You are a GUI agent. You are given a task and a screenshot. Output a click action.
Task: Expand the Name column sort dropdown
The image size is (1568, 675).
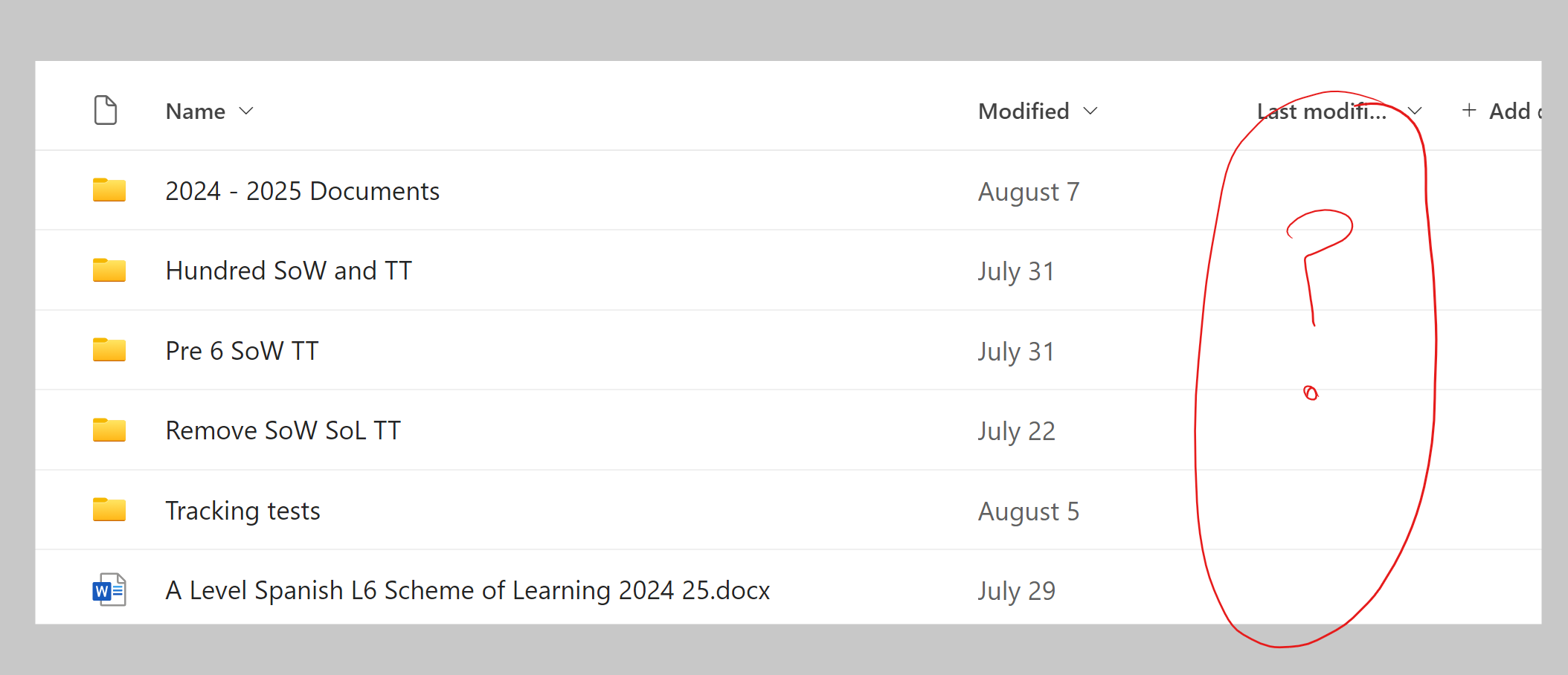[246, 111]
